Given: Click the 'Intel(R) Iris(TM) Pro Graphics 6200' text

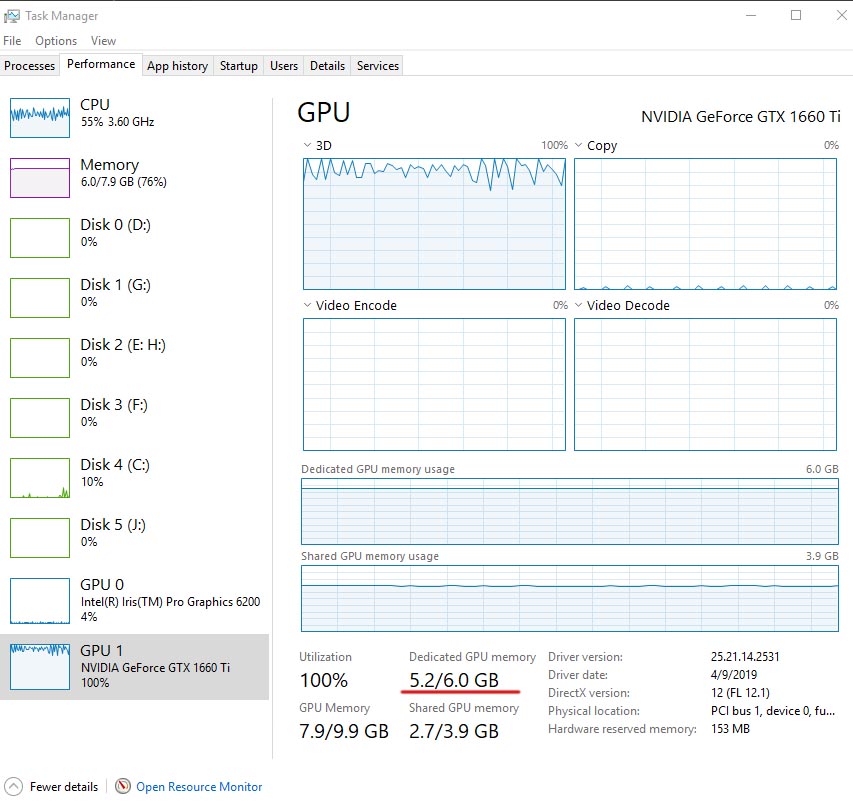Looking at the screenshot, I should (x=170, y=602).
